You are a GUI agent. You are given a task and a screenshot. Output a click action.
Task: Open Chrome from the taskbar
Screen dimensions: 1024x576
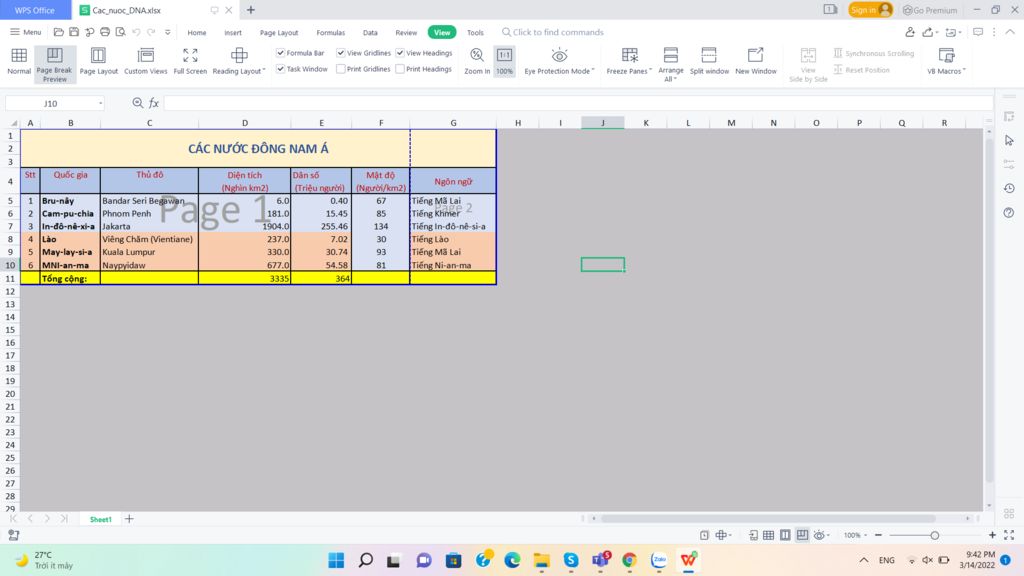tap(630, 560)
